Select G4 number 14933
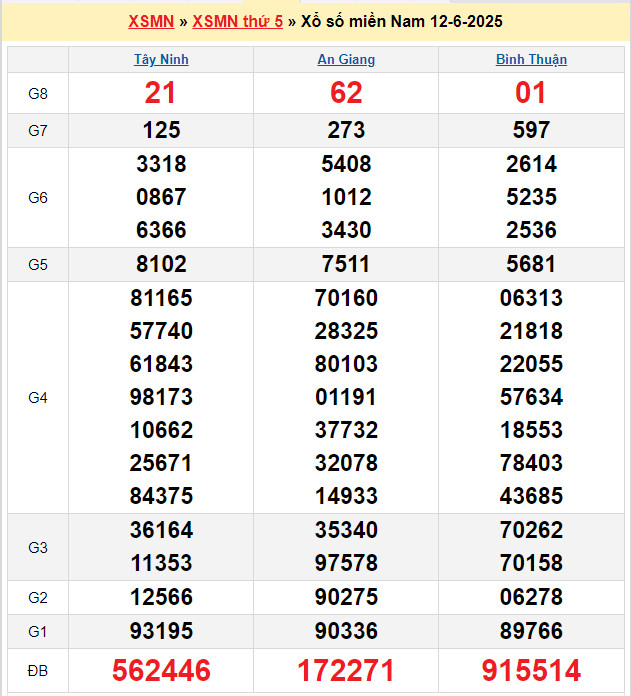 pos(346,496)
